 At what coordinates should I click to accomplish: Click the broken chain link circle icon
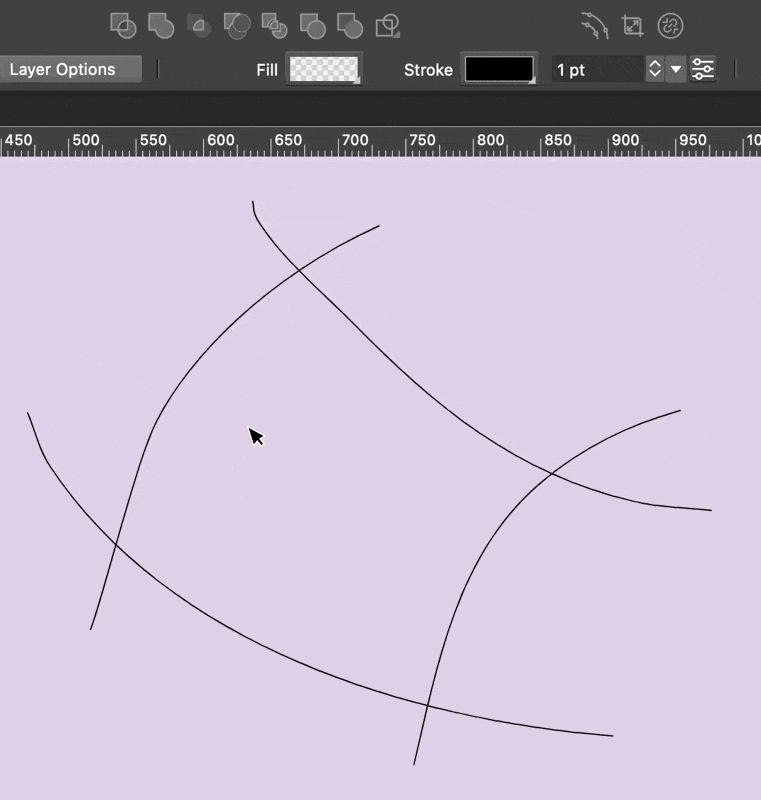tap(670, 26)
